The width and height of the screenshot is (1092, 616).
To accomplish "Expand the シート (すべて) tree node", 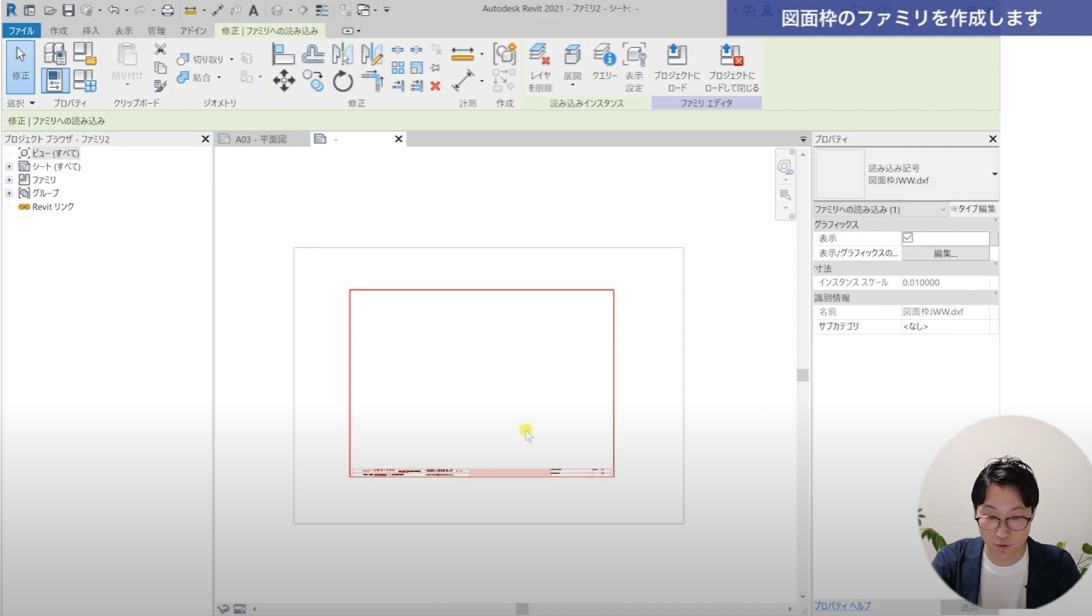I will click(x=10, y=167).
